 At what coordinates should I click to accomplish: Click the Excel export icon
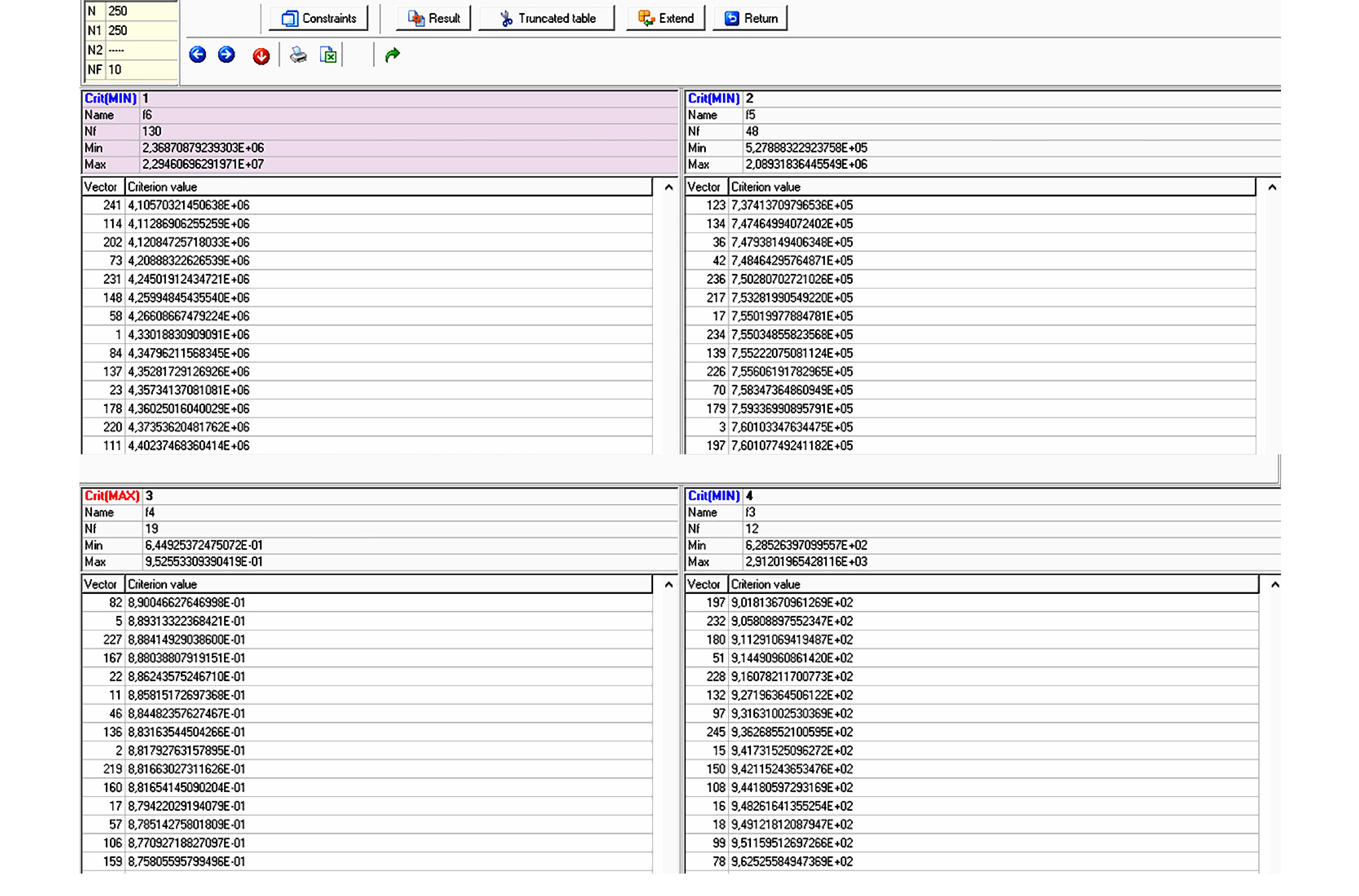pyautogui.click(x=329, y=55)
